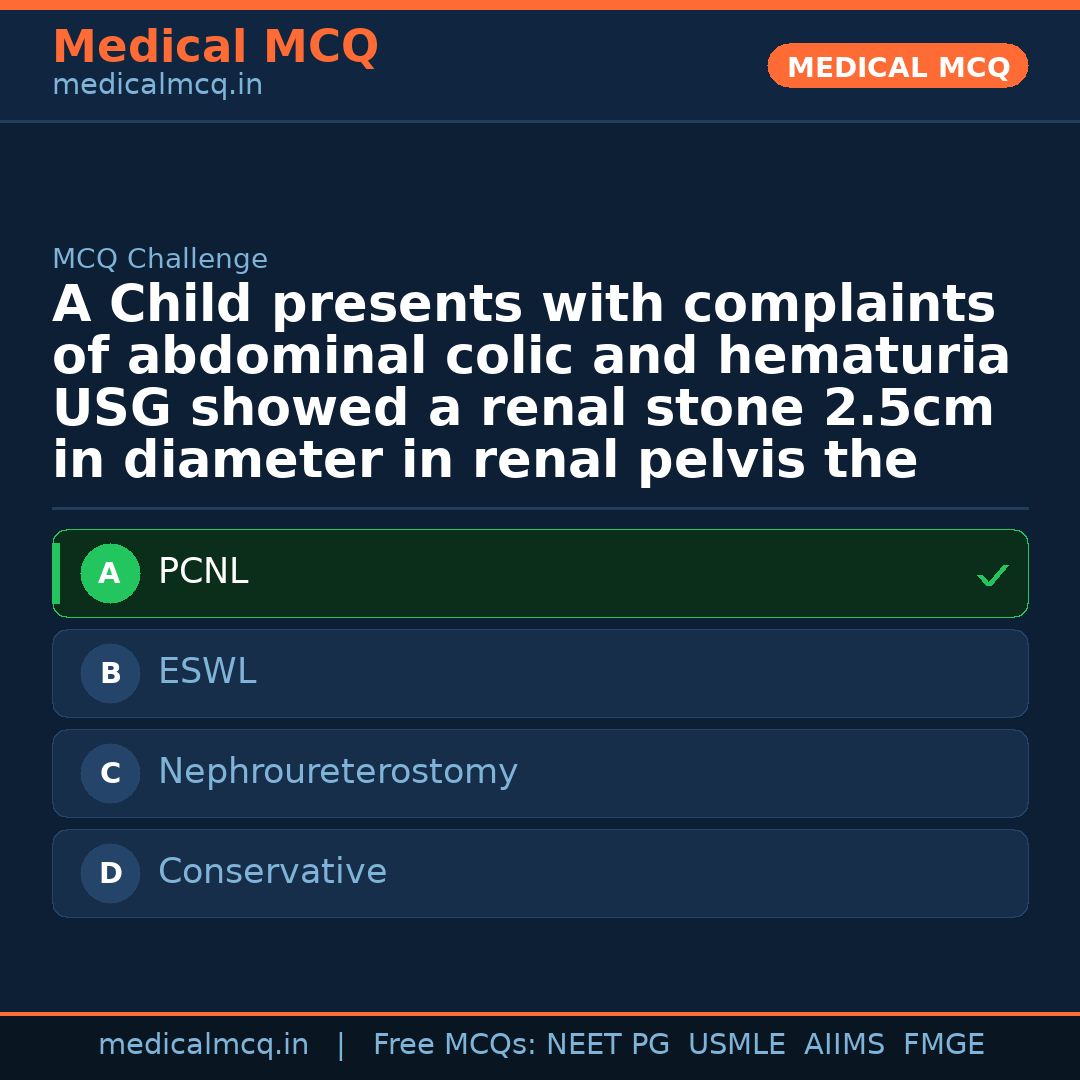The image size is (1080, 1080).
Task: Click the Medical MCQ header title
Action: [215, 47]
